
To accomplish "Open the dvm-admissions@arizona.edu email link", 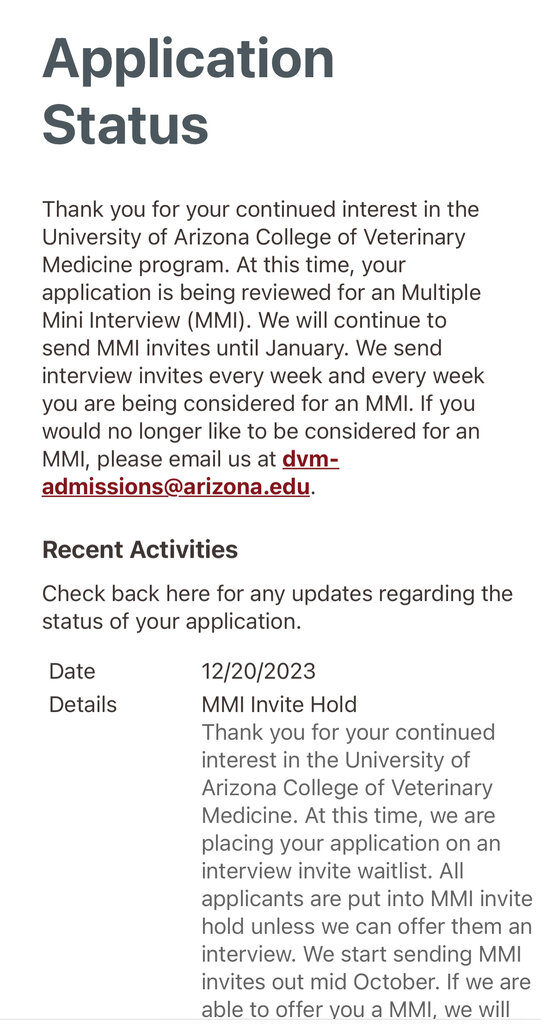I will click(x=189, y=473).
